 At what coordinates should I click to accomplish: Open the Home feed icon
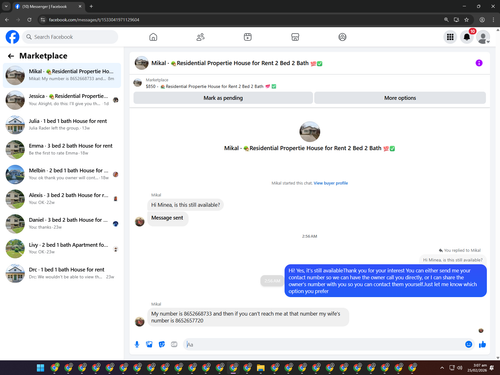click(x=153, y=37)
